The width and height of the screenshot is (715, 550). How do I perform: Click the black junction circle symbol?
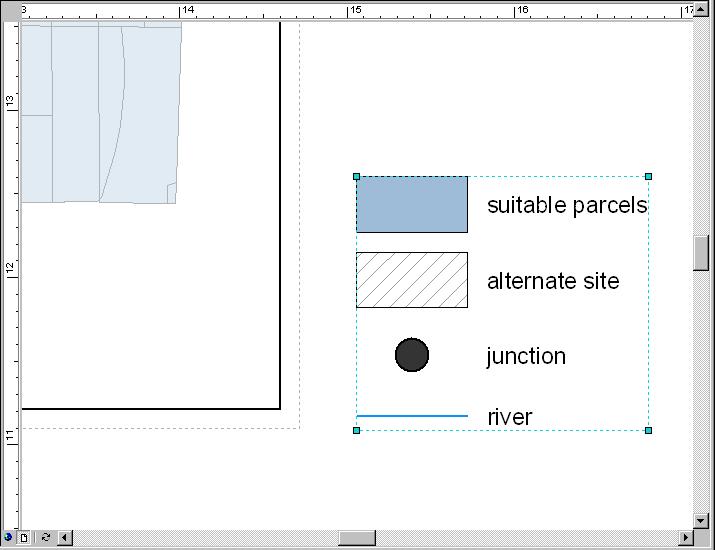coord(412,355)
